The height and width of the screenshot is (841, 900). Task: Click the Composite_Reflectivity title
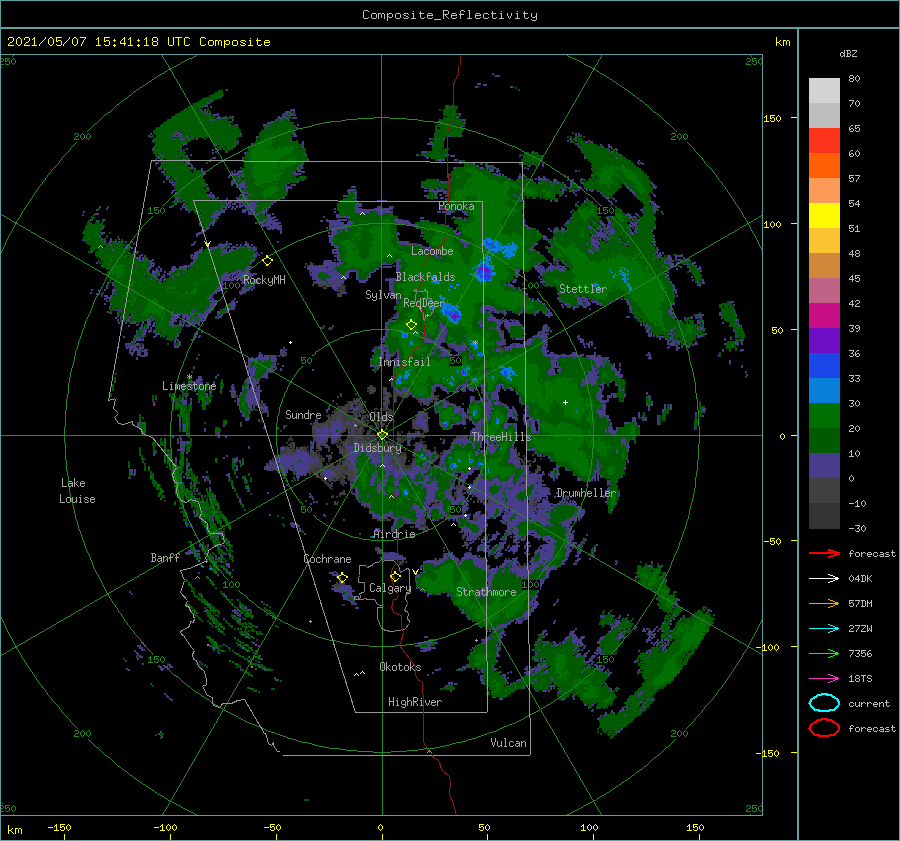(450, 15)
